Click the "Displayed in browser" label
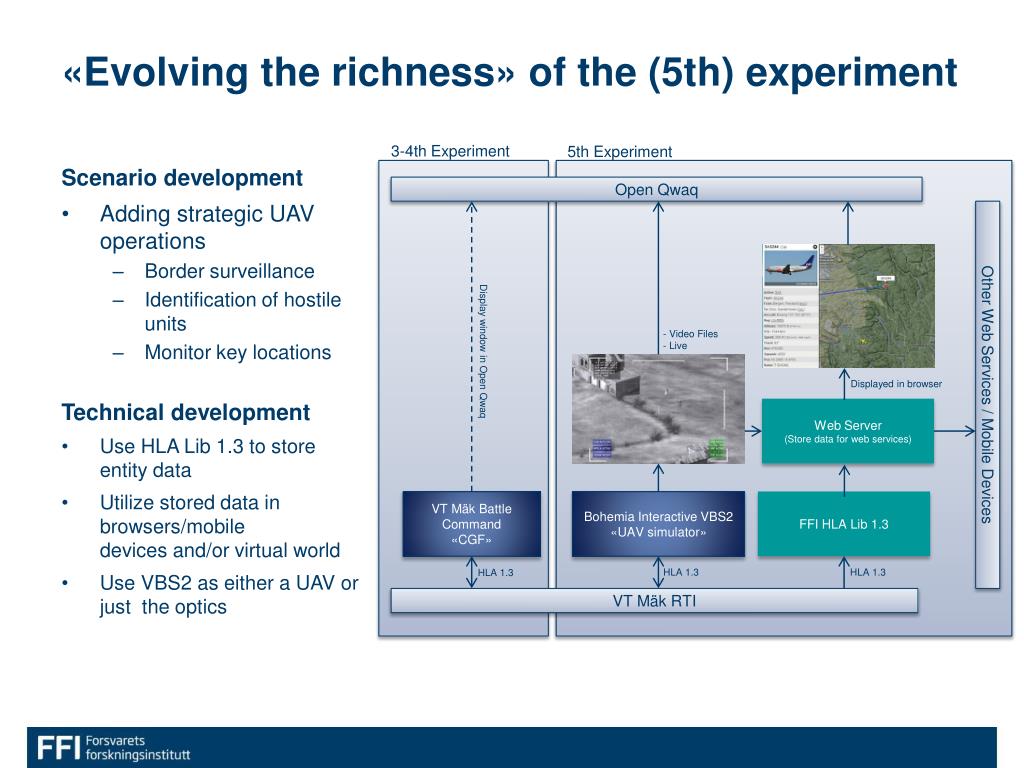The height and width of the screenshot is (768, 1024). pyautogui.click(x=896, y=384)
